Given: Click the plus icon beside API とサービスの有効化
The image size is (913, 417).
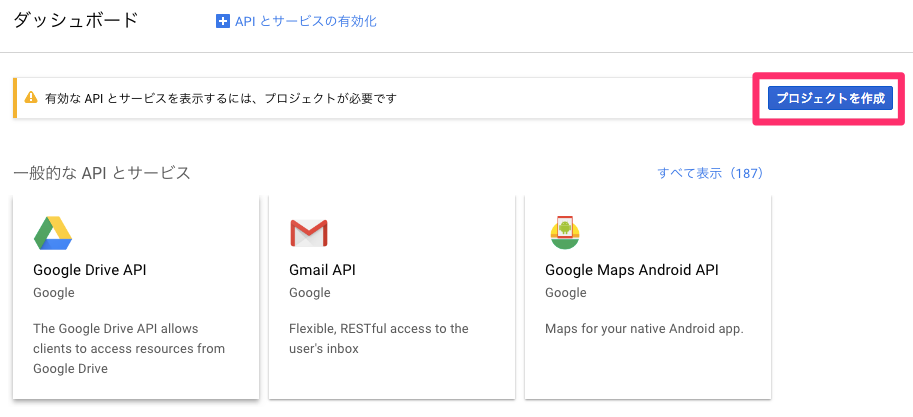Looking at the screenshot, I should (x=223, y=21).
